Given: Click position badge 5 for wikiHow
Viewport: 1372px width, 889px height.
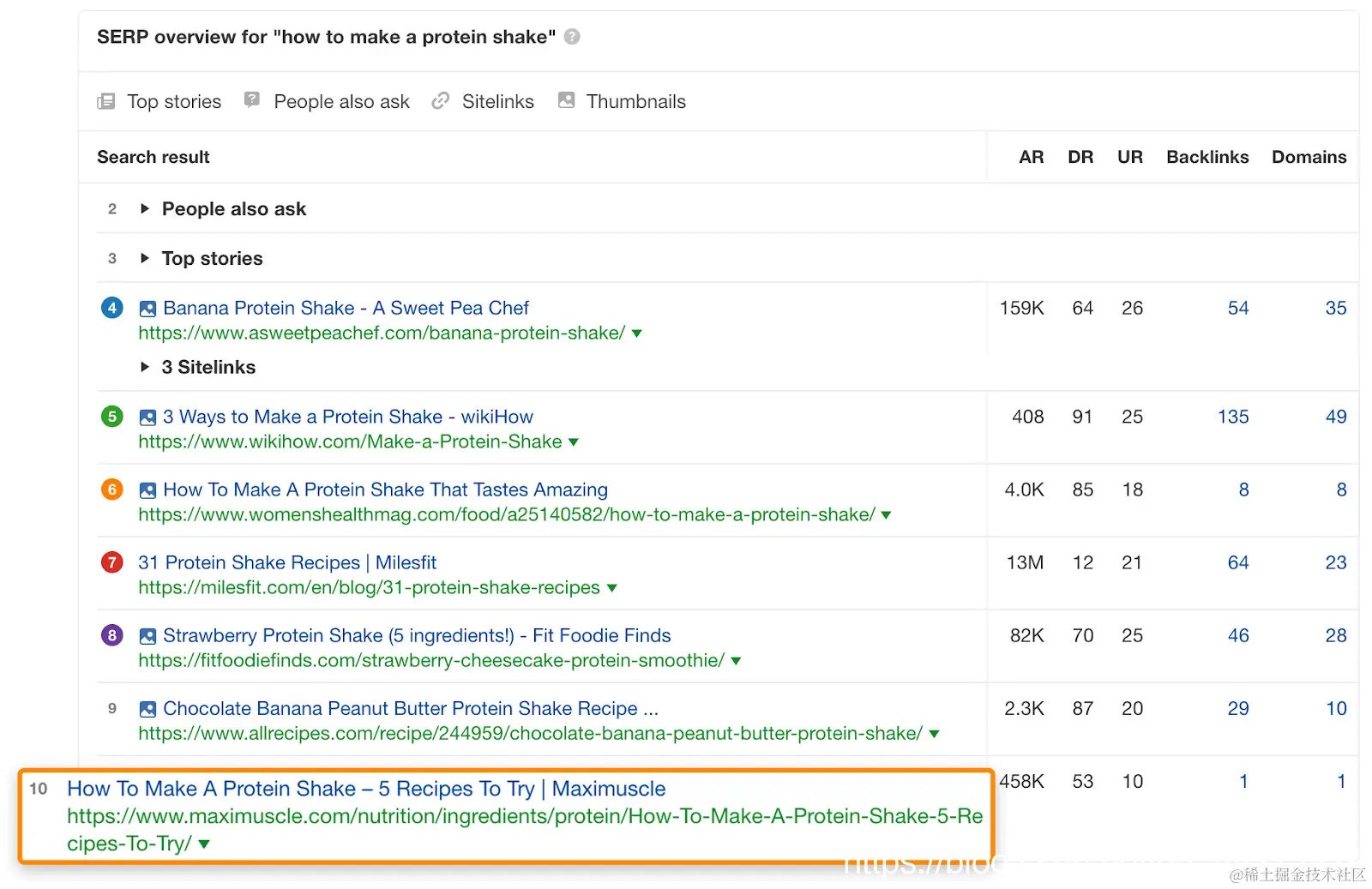Looking at the screenshot, I should (112, 417).
